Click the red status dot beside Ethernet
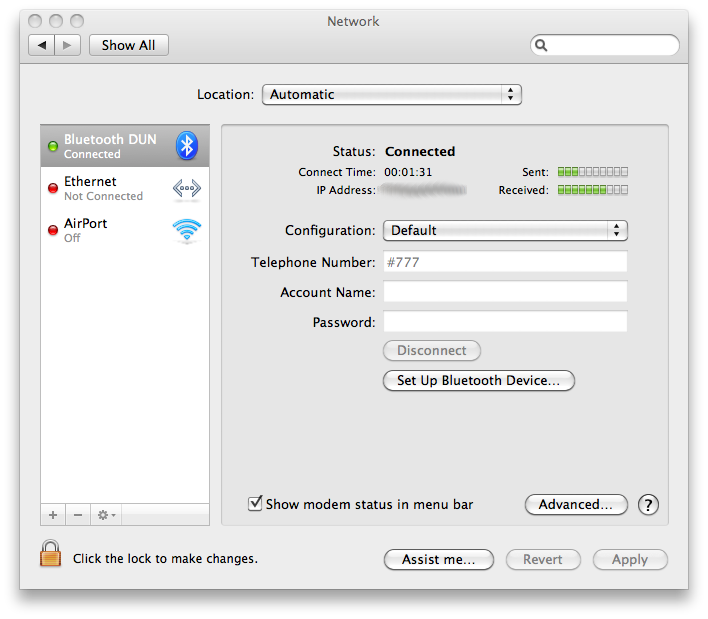 [53, 188]
